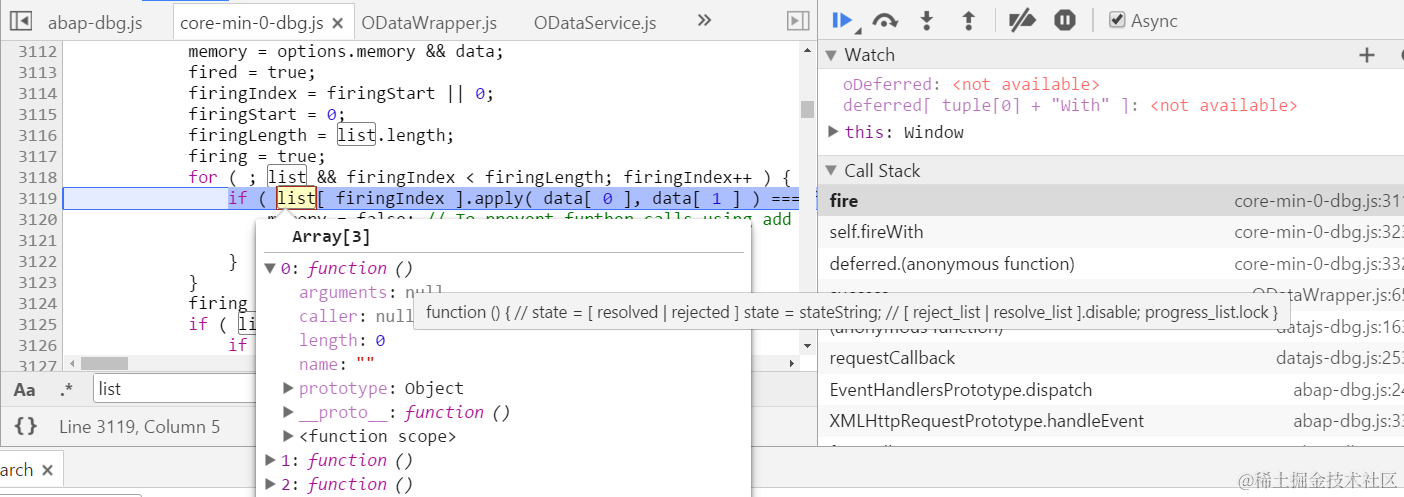
Task: Pretty print the source with braces icon
Action: pyautogui.click(x=26, y=427)
